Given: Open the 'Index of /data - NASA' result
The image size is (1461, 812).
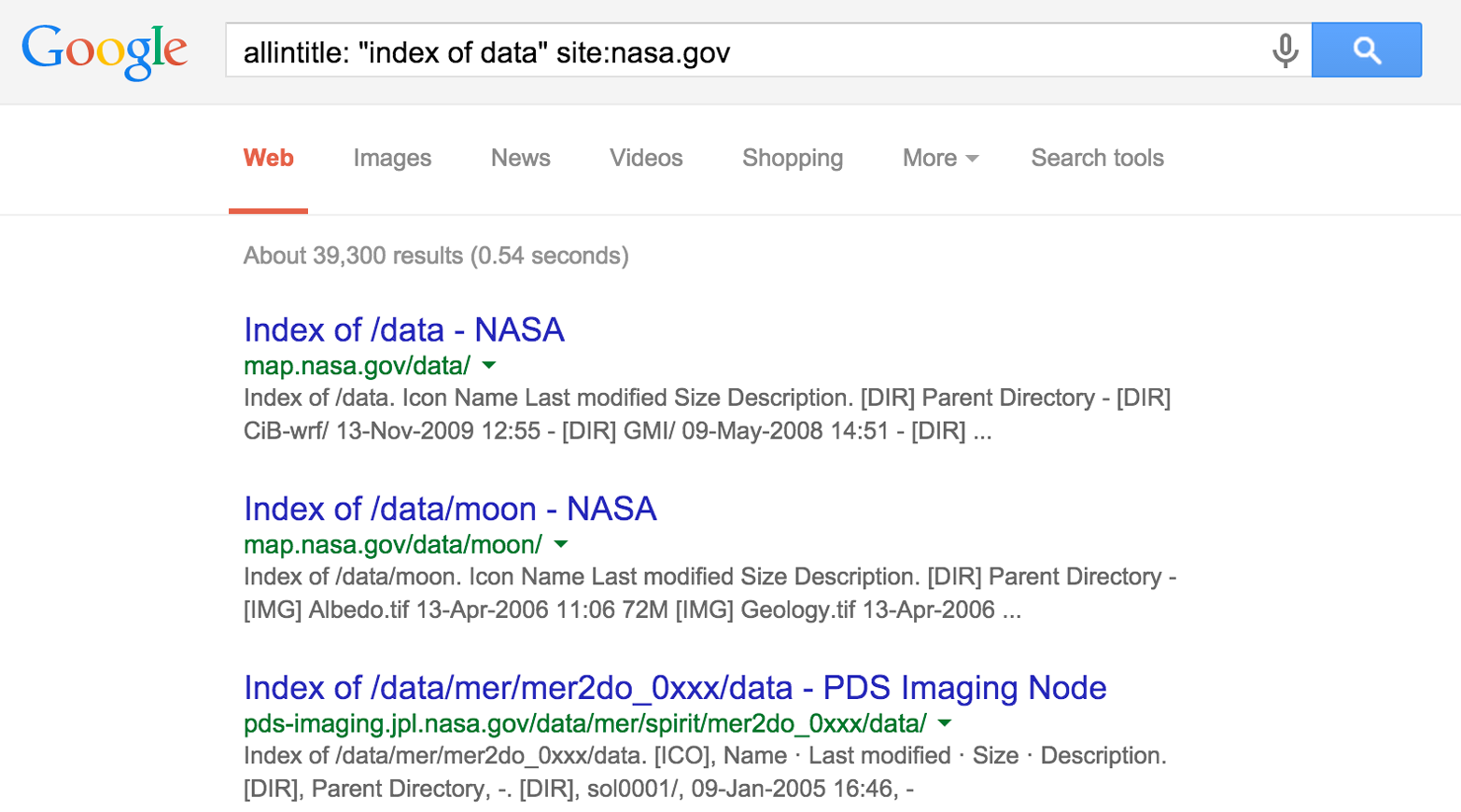Looking at the screenshot, I should [402, 330].
